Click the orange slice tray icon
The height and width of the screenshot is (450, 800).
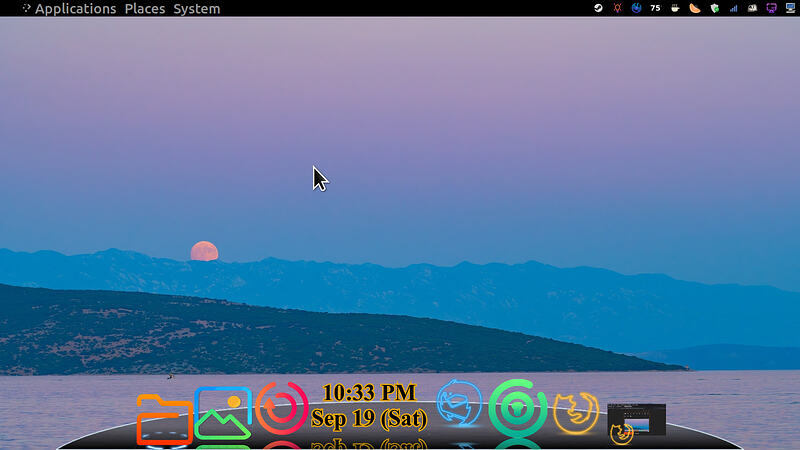(x=694, y=8)
